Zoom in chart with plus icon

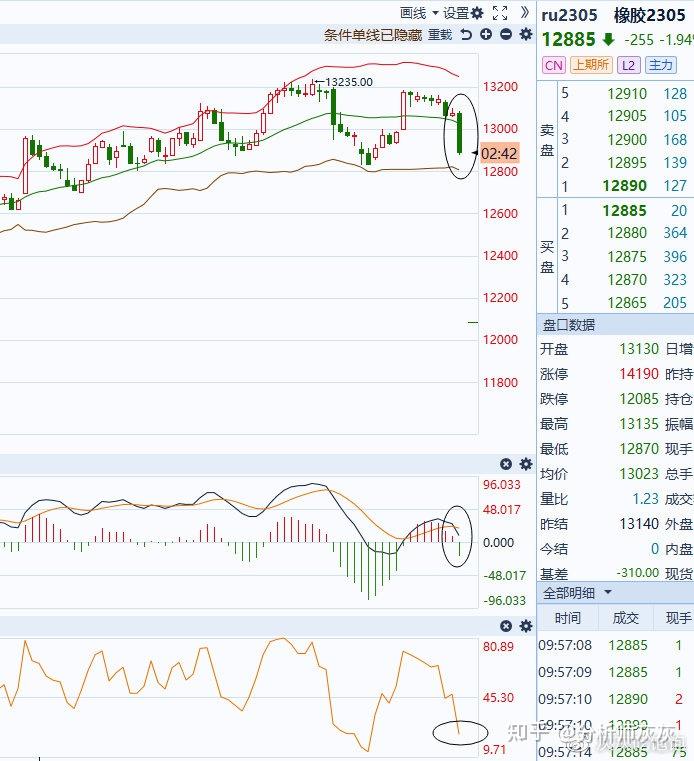[486, 34]
